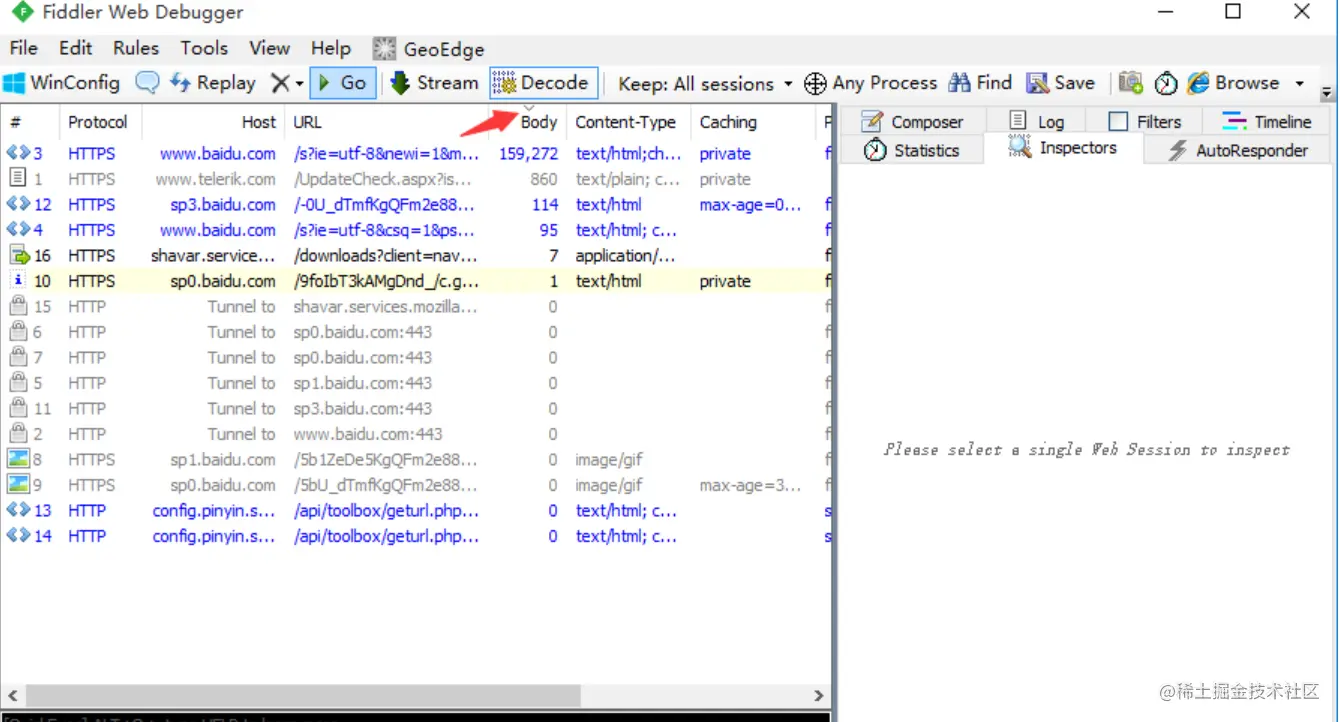Sort by Content-Type column header

[x=626, y=122]
